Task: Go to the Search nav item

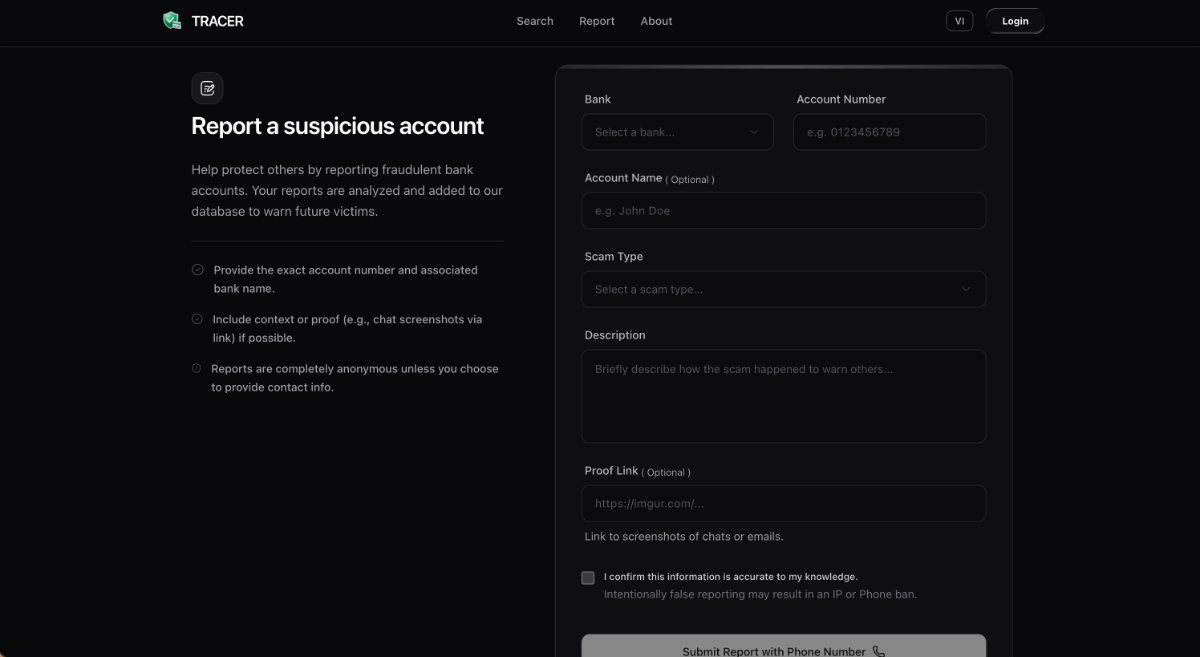Action: [535, 21]
